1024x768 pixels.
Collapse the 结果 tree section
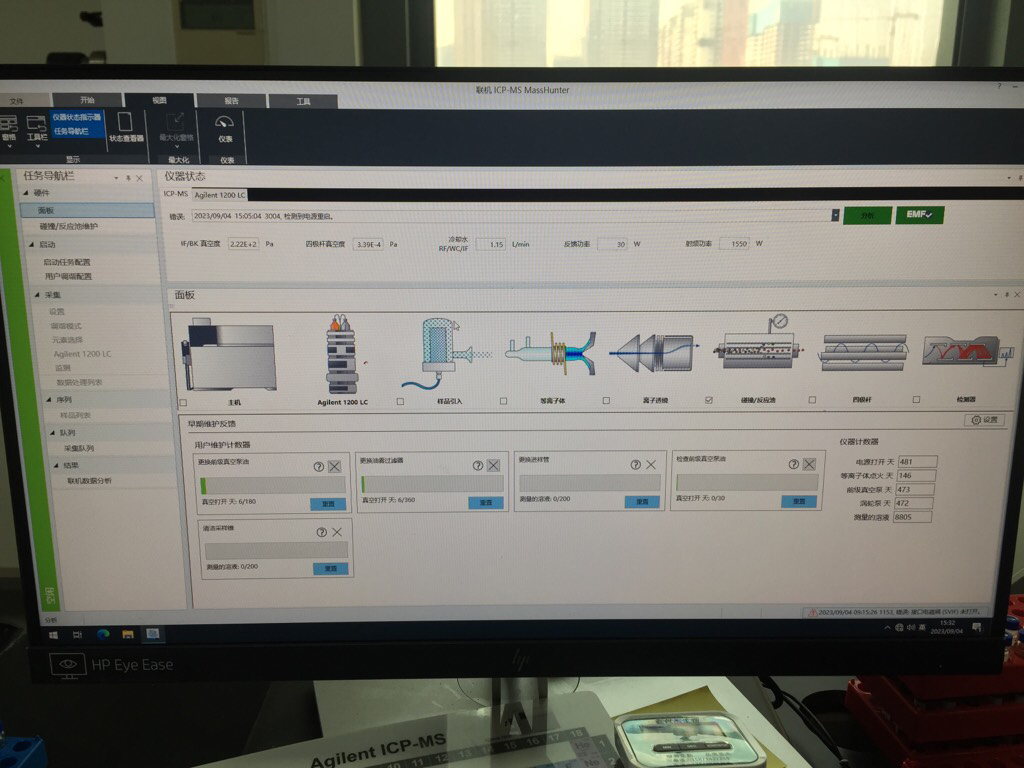coord(56,465)
